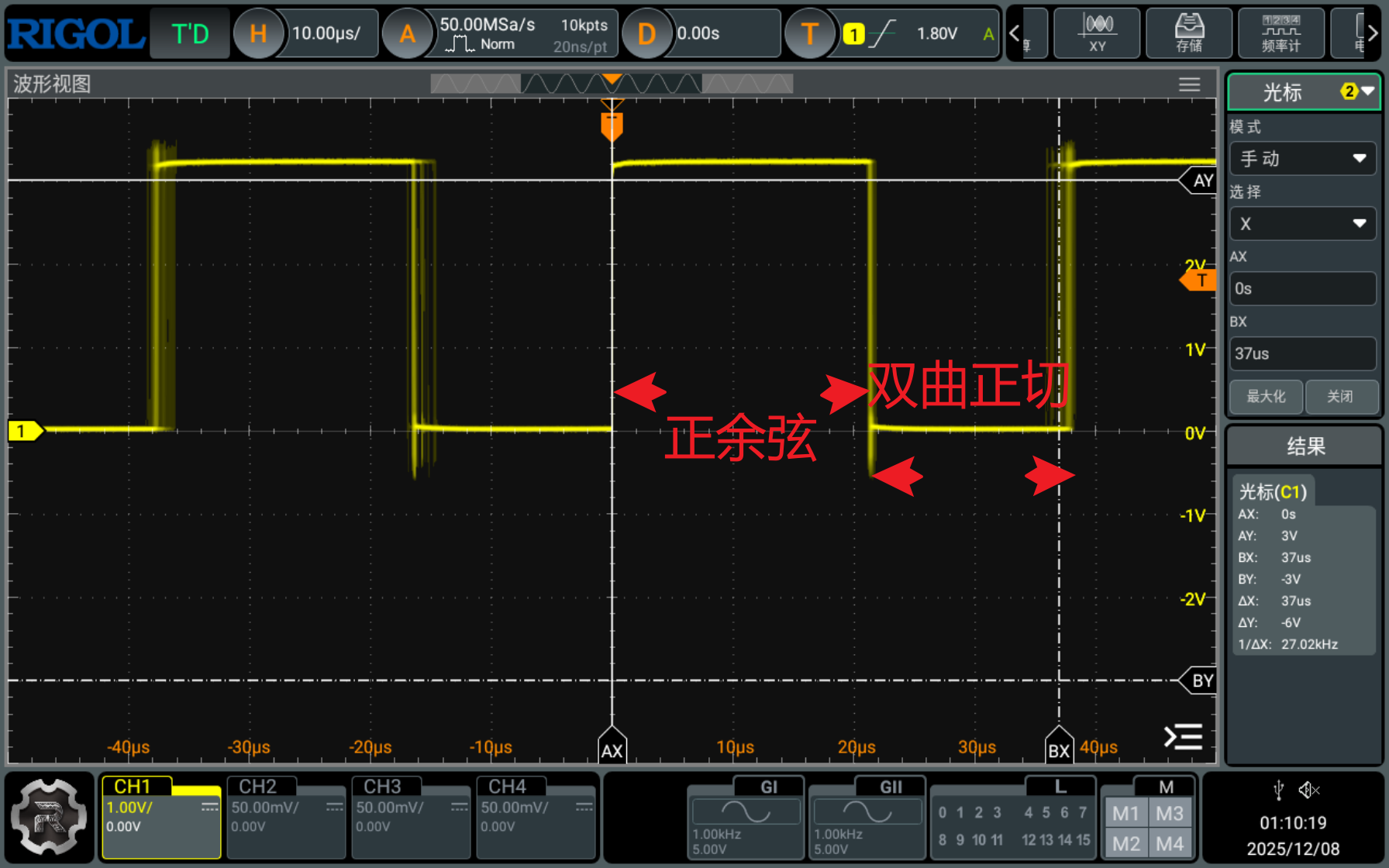Open the 选择 dropdown showing X

[x=1302, y=224]
